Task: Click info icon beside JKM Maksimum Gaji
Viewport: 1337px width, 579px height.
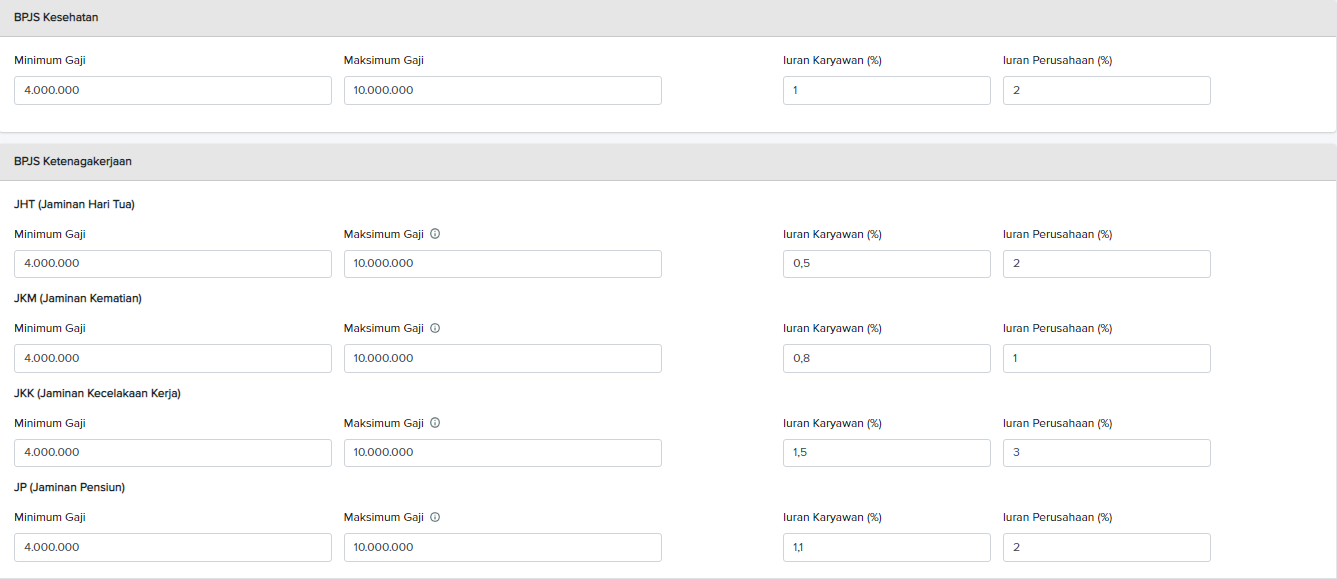Action: (435, 328)
